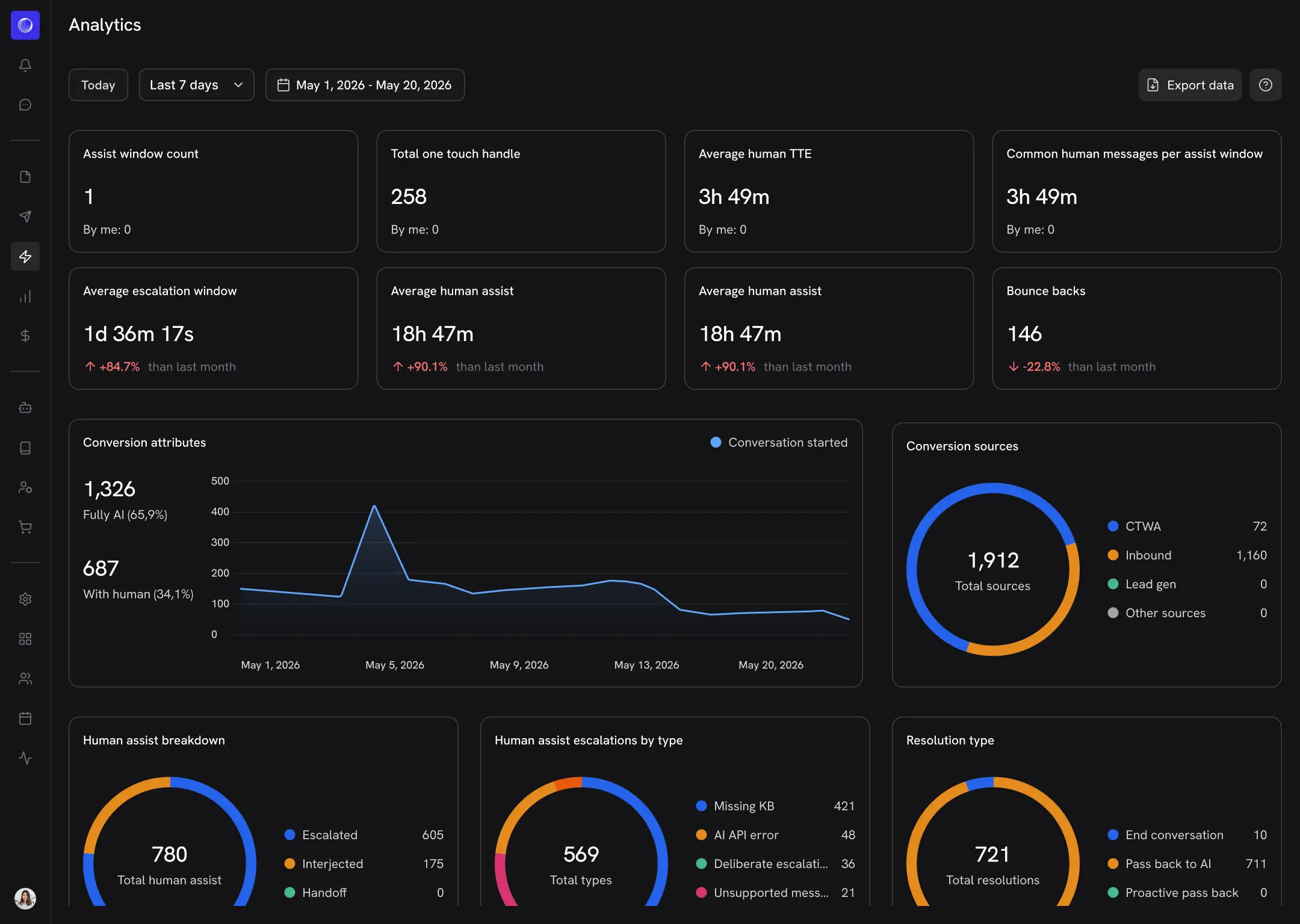Click the help question mark button
The width and height of the screenshot is (1300, 924).
pyautogui.click(x=1265, y=85)
